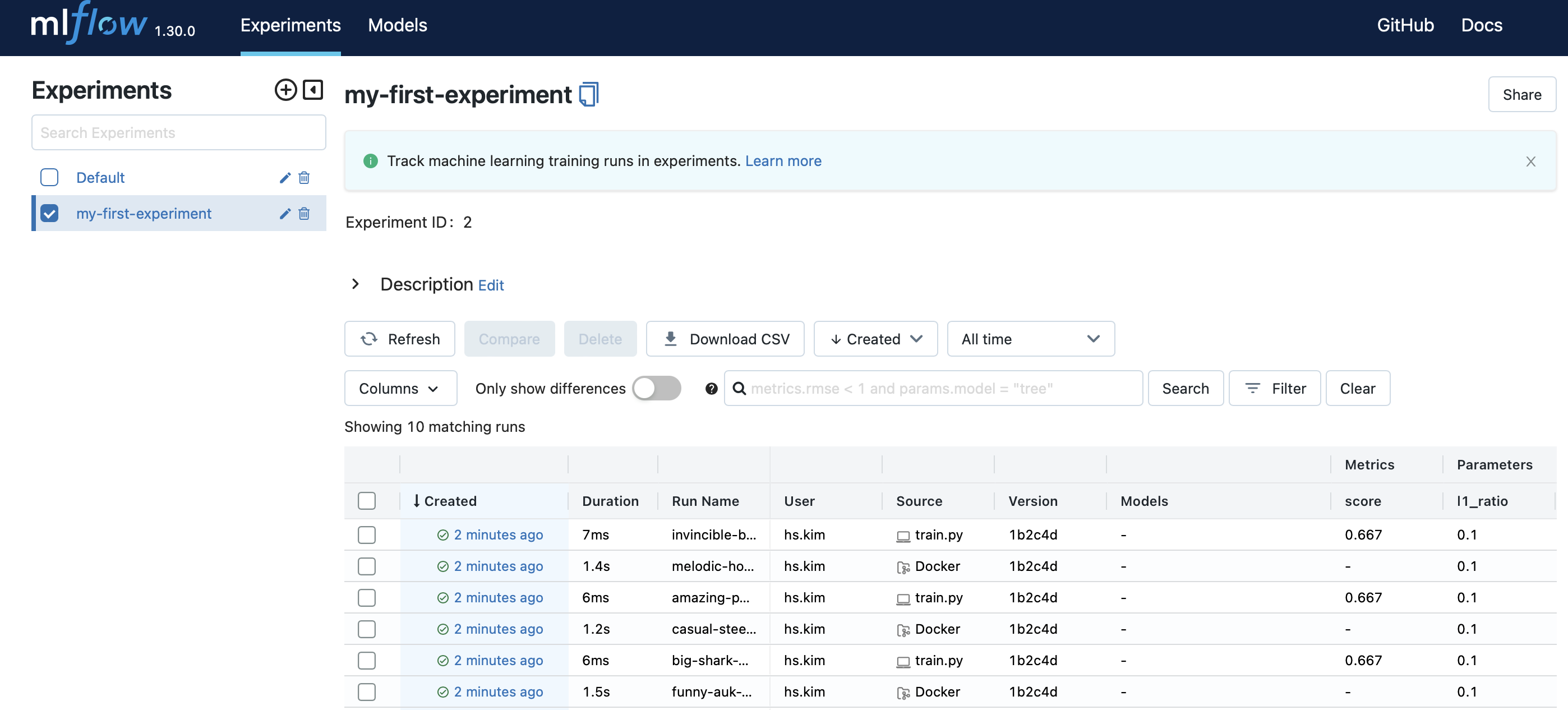Copy experiment name via clipboard icon
1568x710 pixels.
[x=589, y=95]
